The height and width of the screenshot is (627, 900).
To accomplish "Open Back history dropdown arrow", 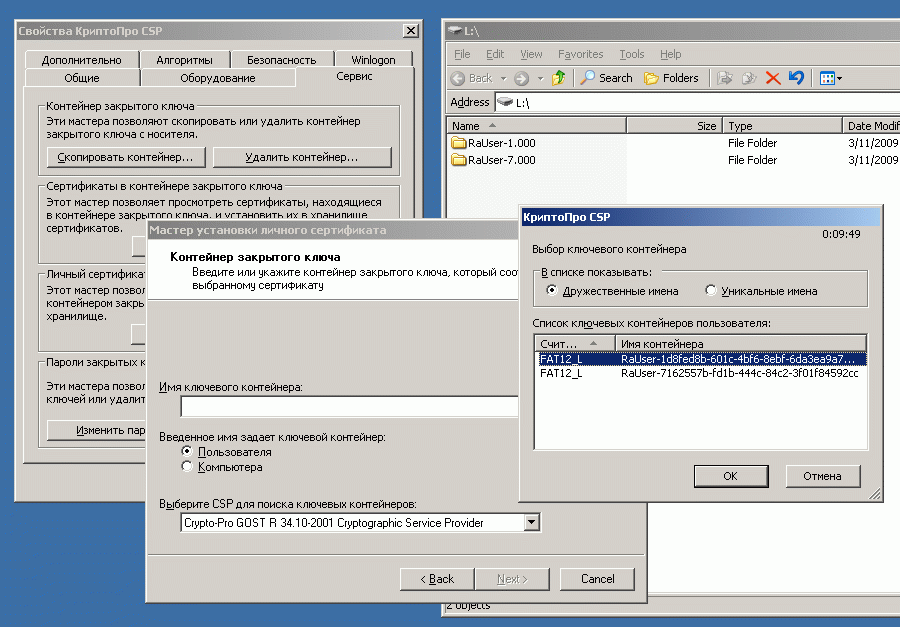I will tap(503, 78).
